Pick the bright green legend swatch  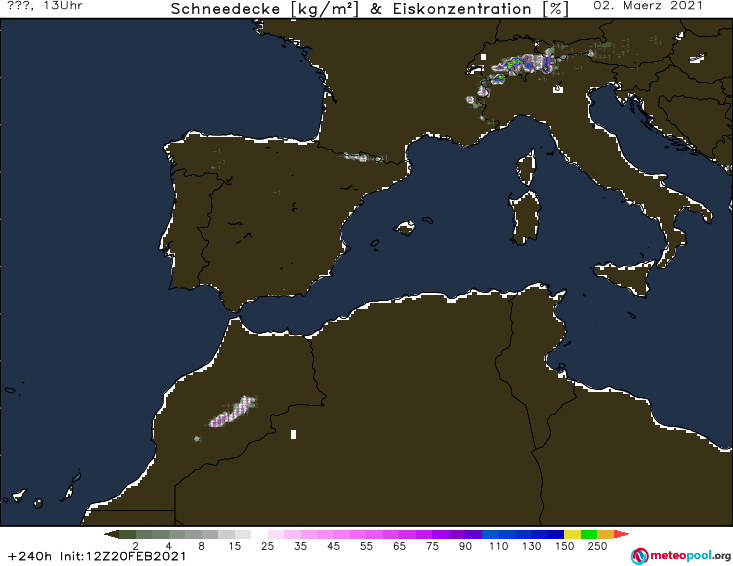pos(589,534)
